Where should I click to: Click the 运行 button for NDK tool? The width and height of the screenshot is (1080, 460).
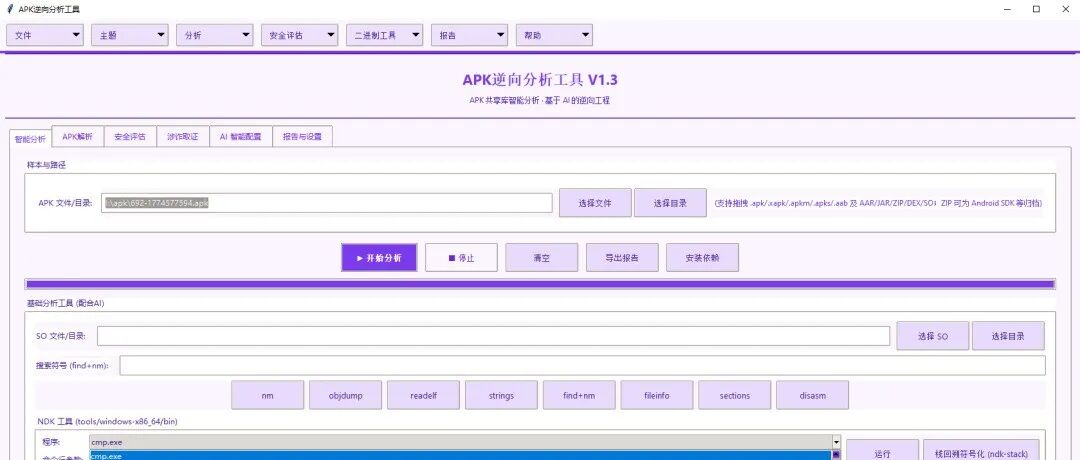coord(882,450)
